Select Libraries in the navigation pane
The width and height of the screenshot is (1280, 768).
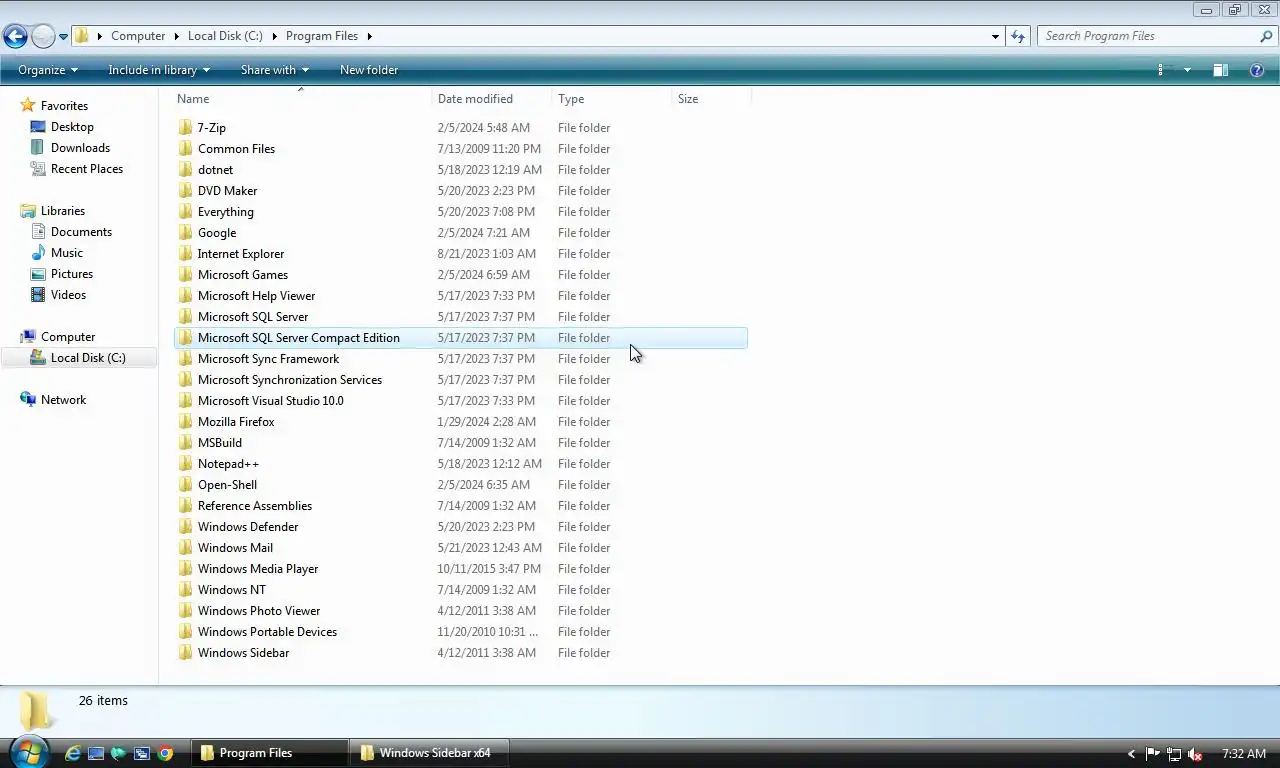click(x=62, y=211)
